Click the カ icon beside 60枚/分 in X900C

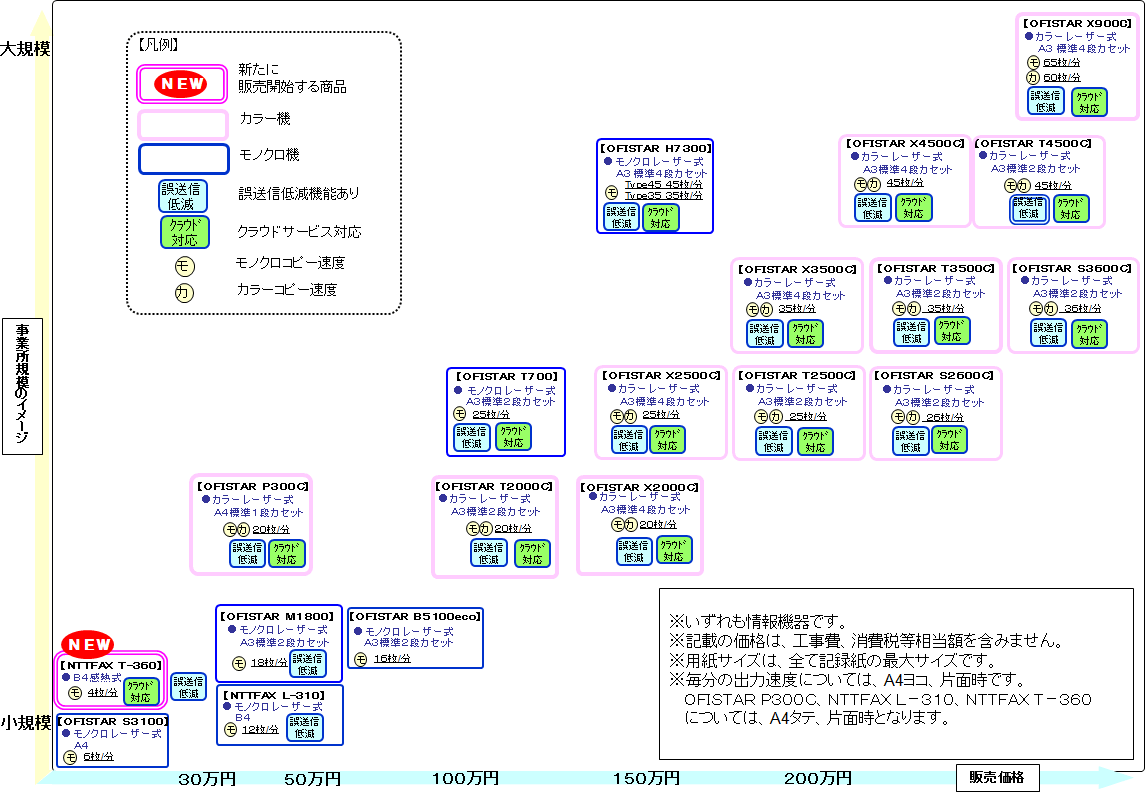click(x=1033, y=77)
